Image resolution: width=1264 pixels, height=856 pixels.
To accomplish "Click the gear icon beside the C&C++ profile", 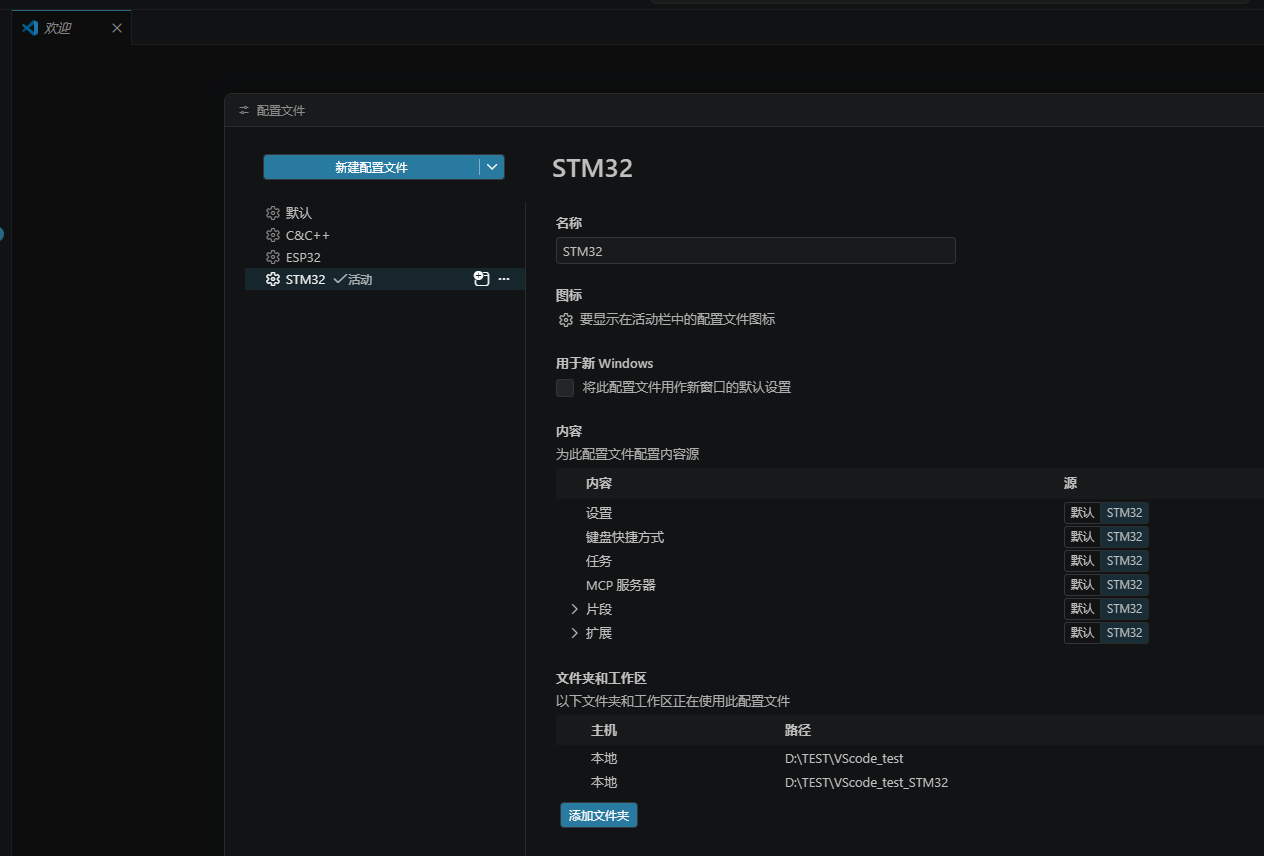I will click(273, 235).
